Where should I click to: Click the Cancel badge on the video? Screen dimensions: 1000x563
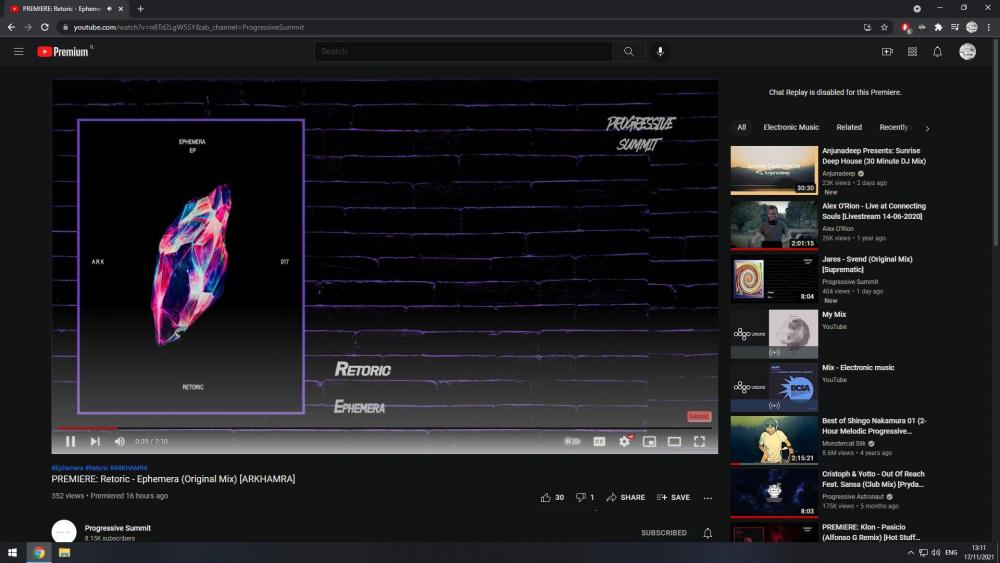[699, 416]
